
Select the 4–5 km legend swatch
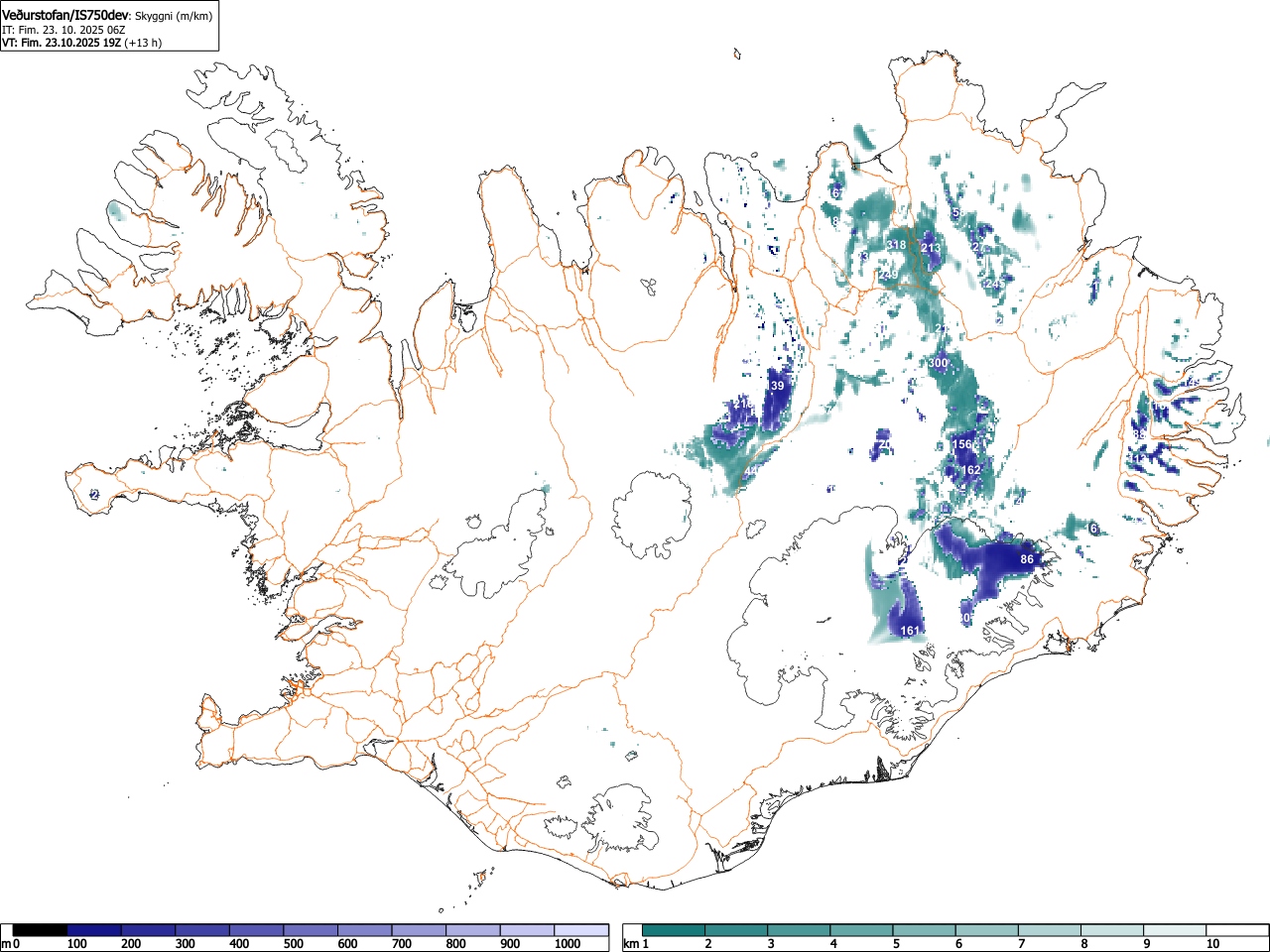[862, 930]
